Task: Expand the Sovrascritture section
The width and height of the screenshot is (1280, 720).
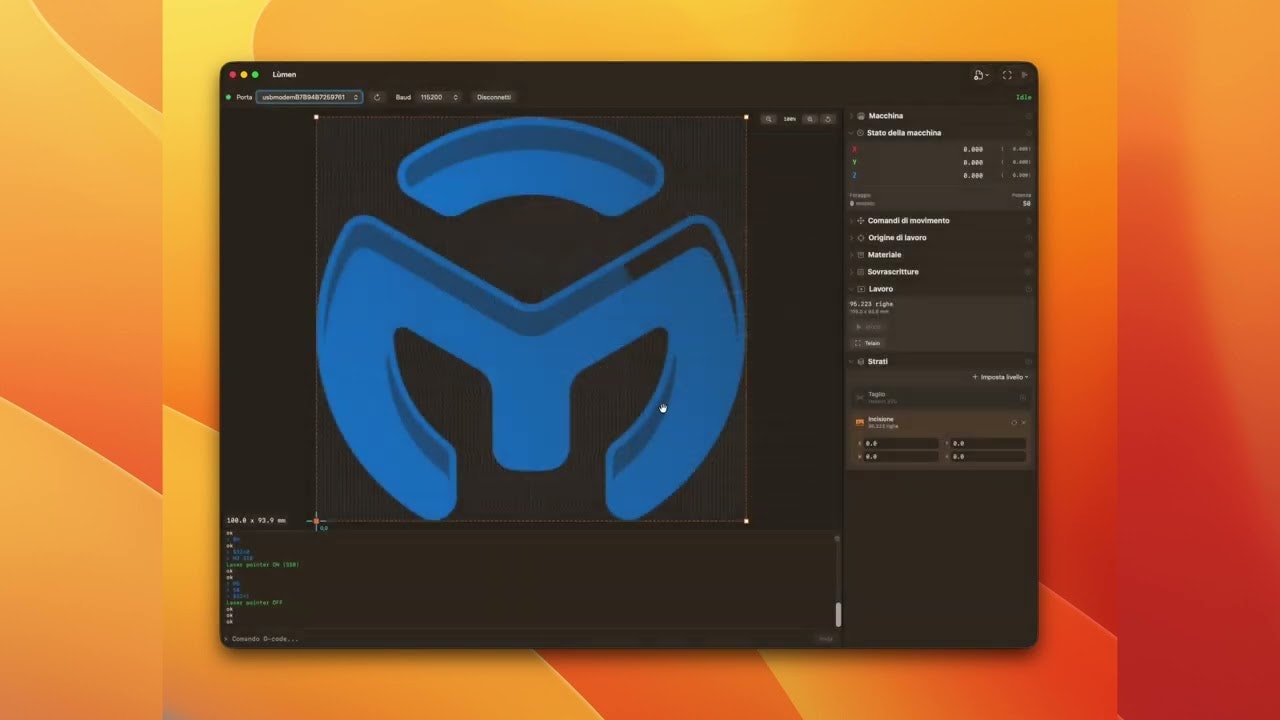Action: pos(851,272)
